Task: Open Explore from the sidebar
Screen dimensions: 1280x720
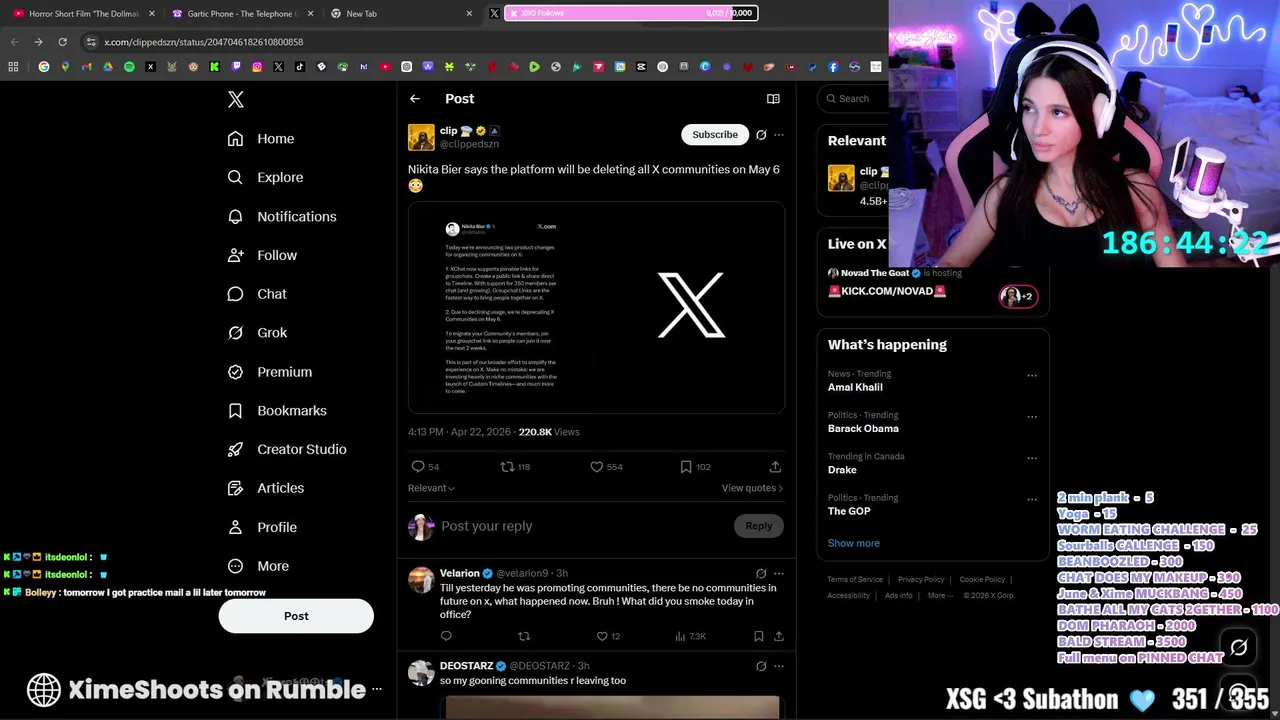Action: point(265,177)
